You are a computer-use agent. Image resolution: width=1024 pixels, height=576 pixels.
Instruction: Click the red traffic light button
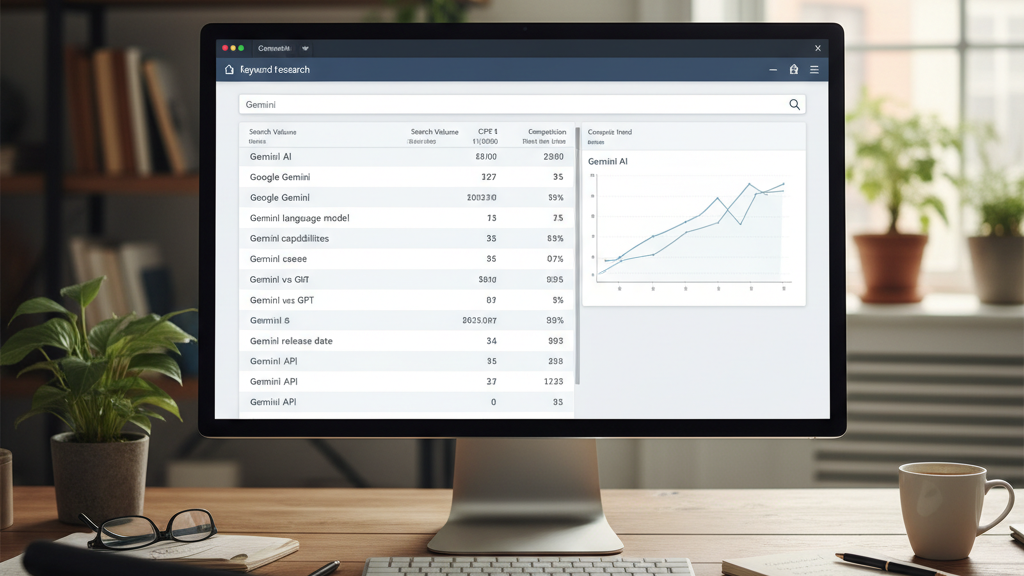pos(225,48)
